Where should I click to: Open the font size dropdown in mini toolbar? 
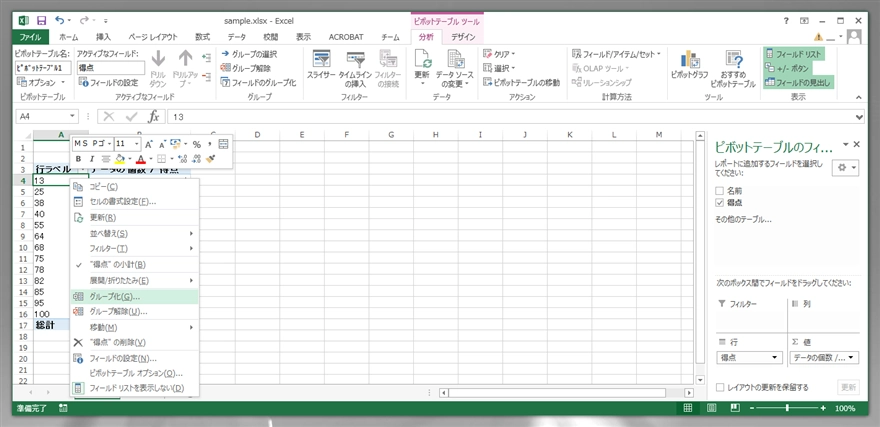[136, 144]
